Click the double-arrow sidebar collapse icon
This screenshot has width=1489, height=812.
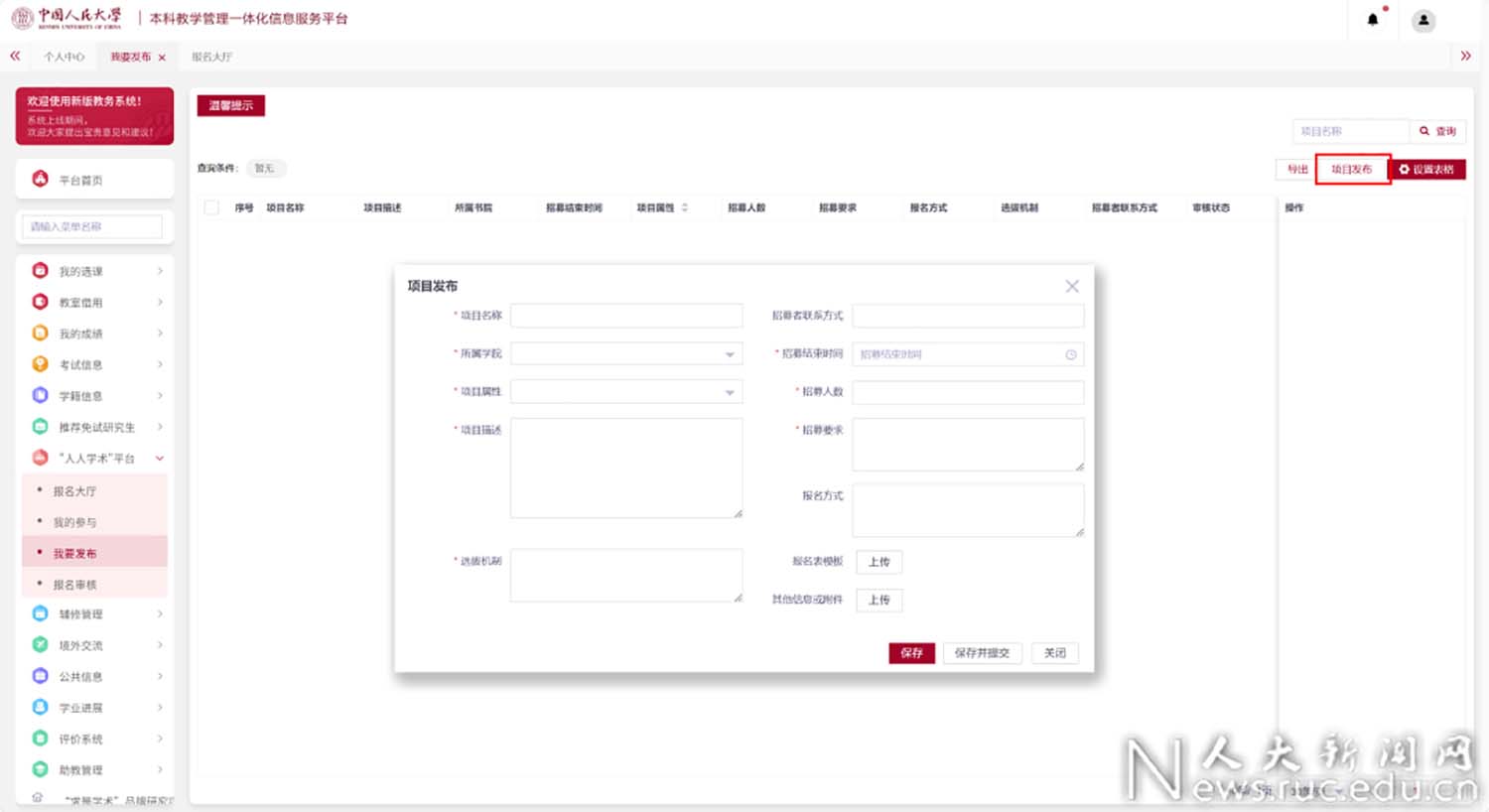(x=15, y=57)
